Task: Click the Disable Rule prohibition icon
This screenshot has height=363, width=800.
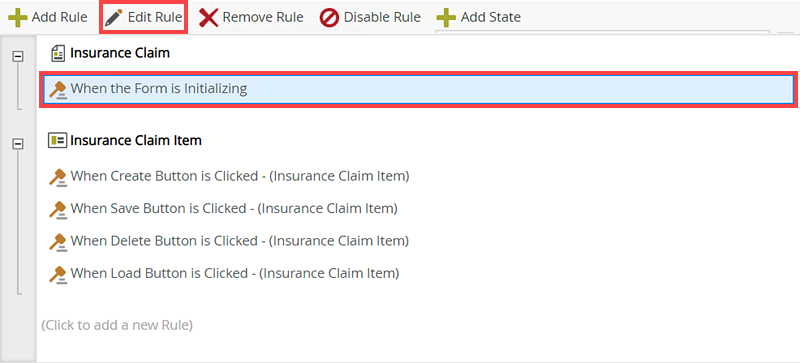Action: 330,18
